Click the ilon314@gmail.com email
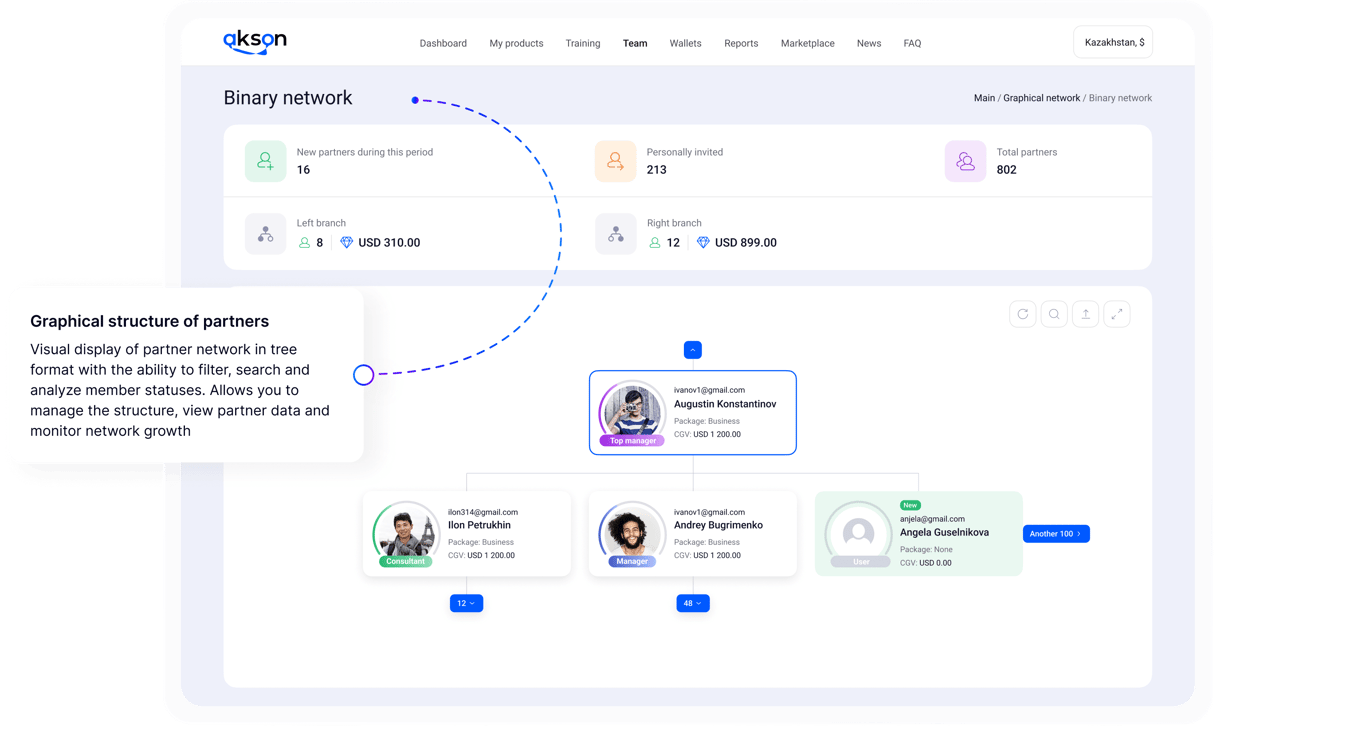This screenshot has width=1366, height=735. (483, 512)
